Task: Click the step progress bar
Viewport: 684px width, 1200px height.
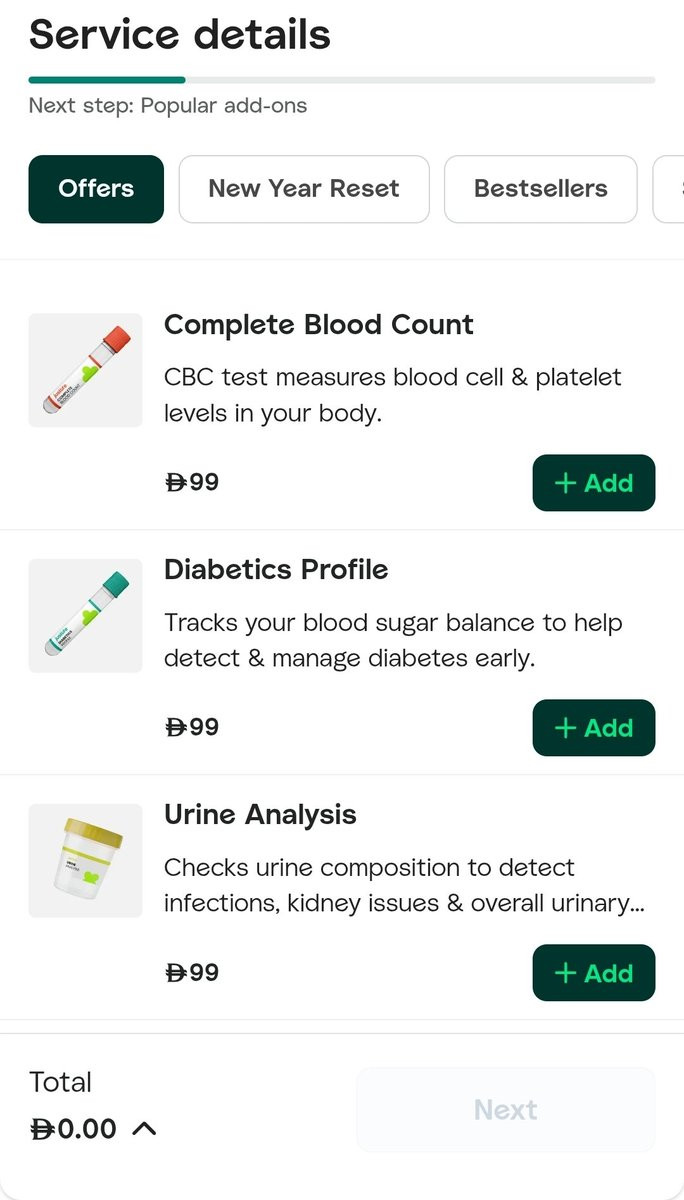Action: click(x=342, y=80)
